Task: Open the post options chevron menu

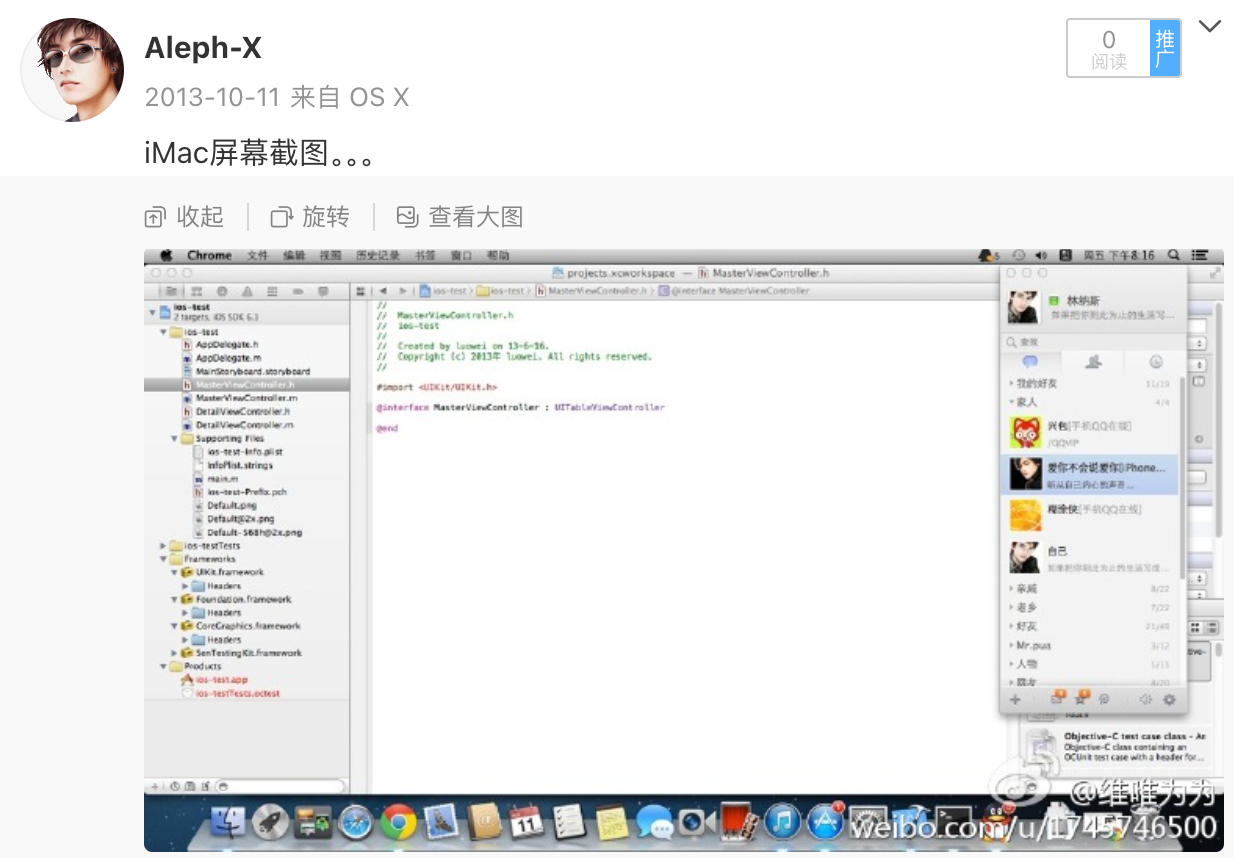Action: (x=1210, y=26)
